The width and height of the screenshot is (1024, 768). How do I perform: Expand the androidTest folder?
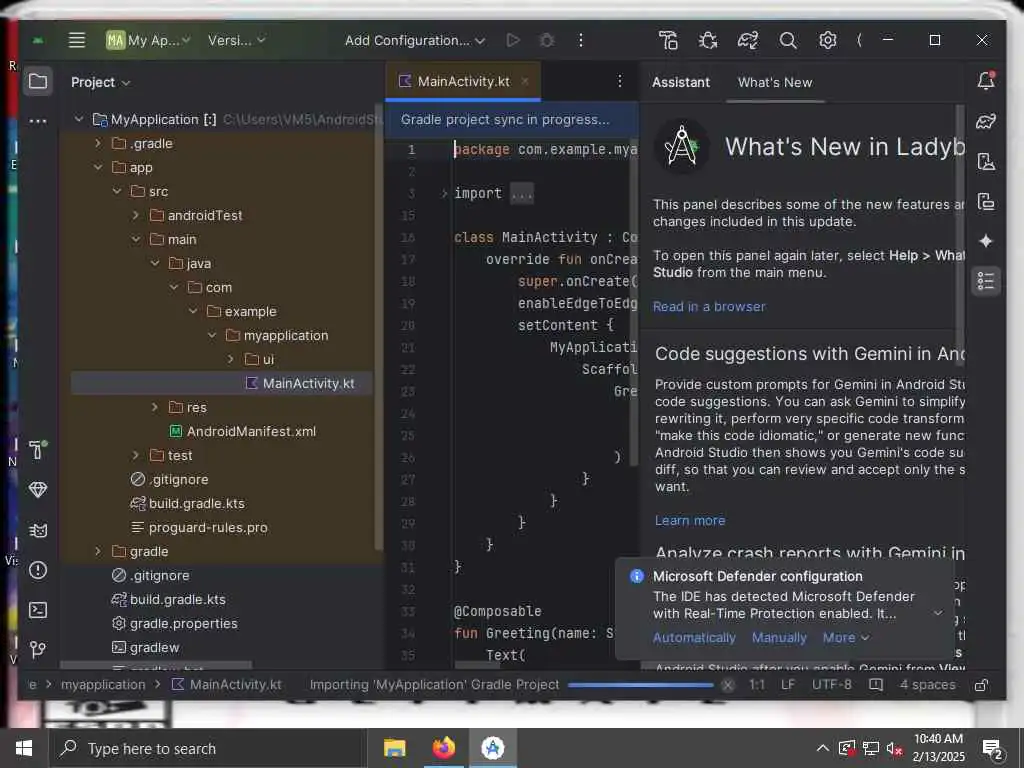click(136, 216)
